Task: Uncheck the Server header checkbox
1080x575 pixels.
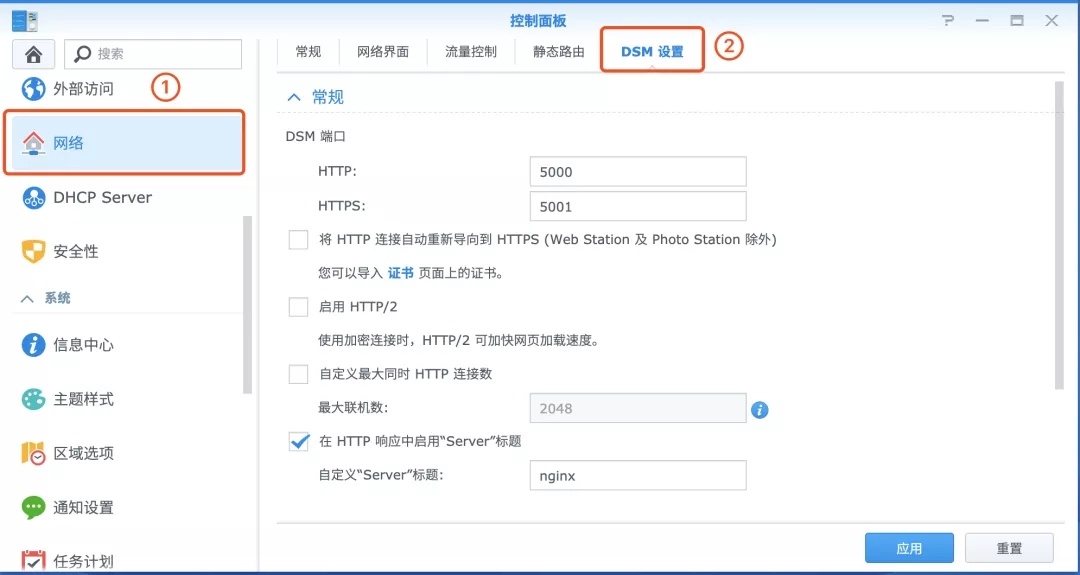Action: (x=298, y=441)
